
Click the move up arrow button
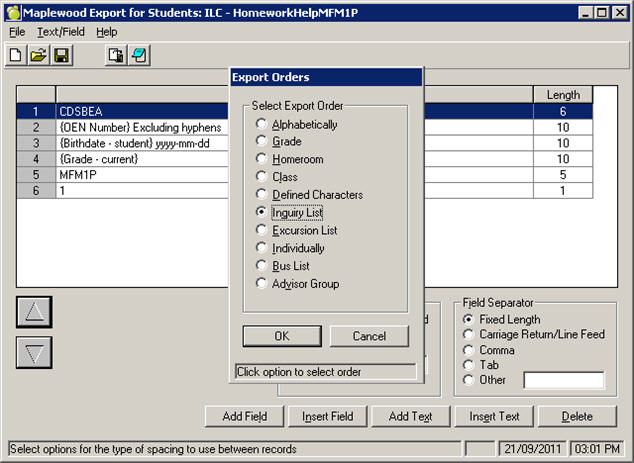[x=33, y=313]
